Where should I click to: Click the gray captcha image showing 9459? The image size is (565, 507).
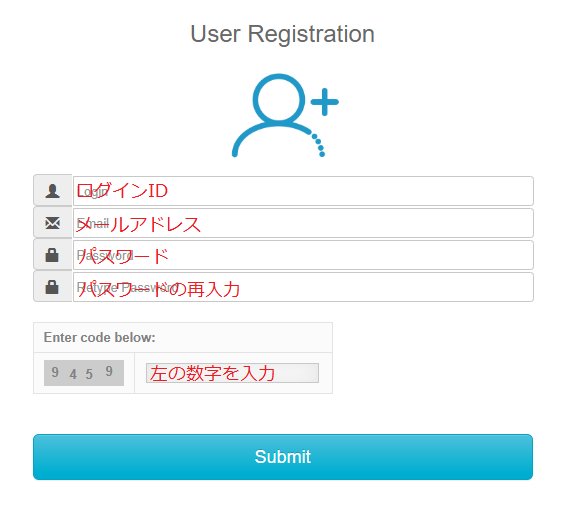[84, 373]
